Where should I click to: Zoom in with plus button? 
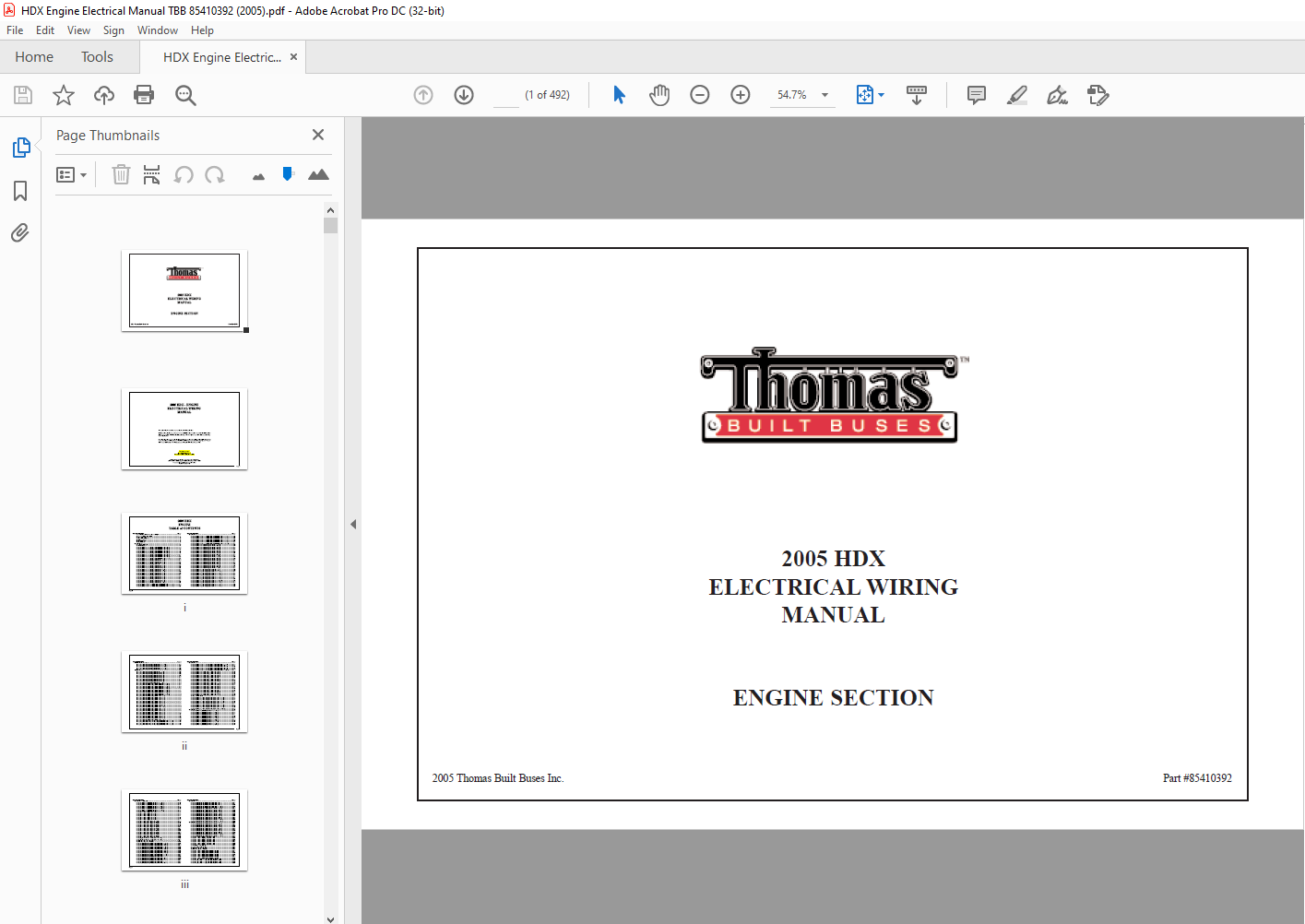tap(741, 95)
